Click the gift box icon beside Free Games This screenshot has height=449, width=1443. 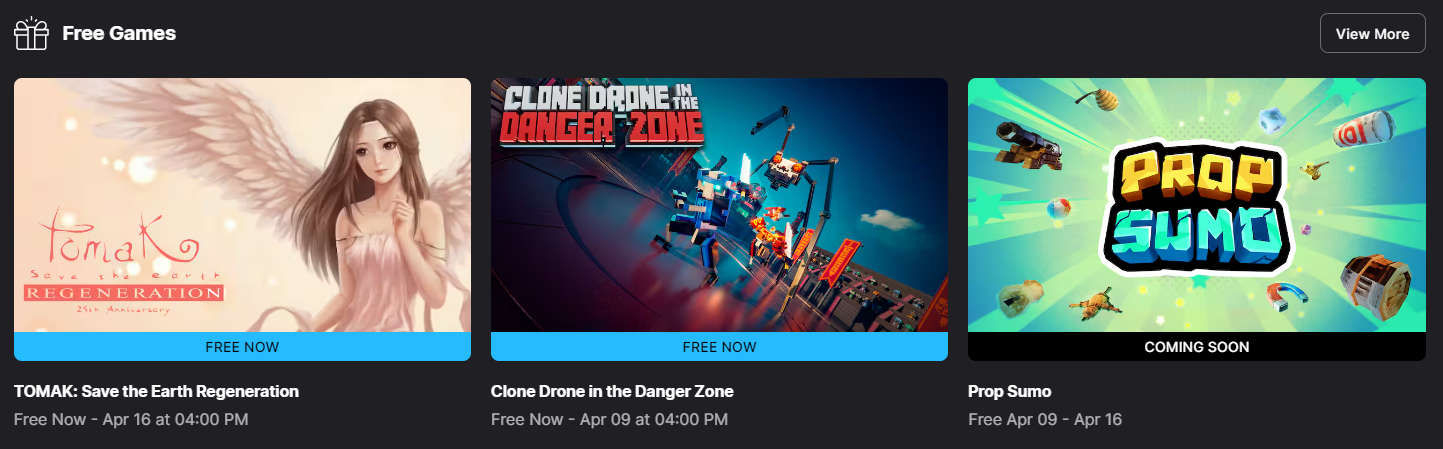[x=31, y=33]
